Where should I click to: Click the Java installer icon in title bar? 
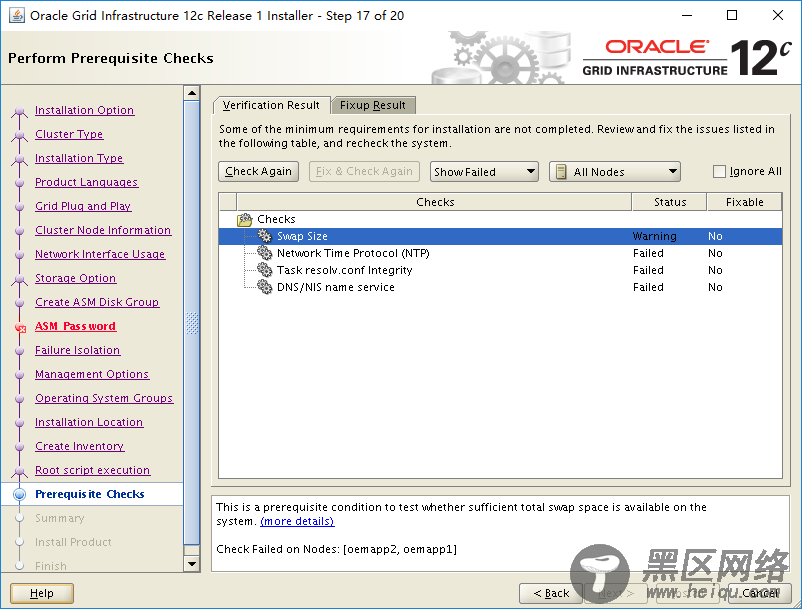17,15
